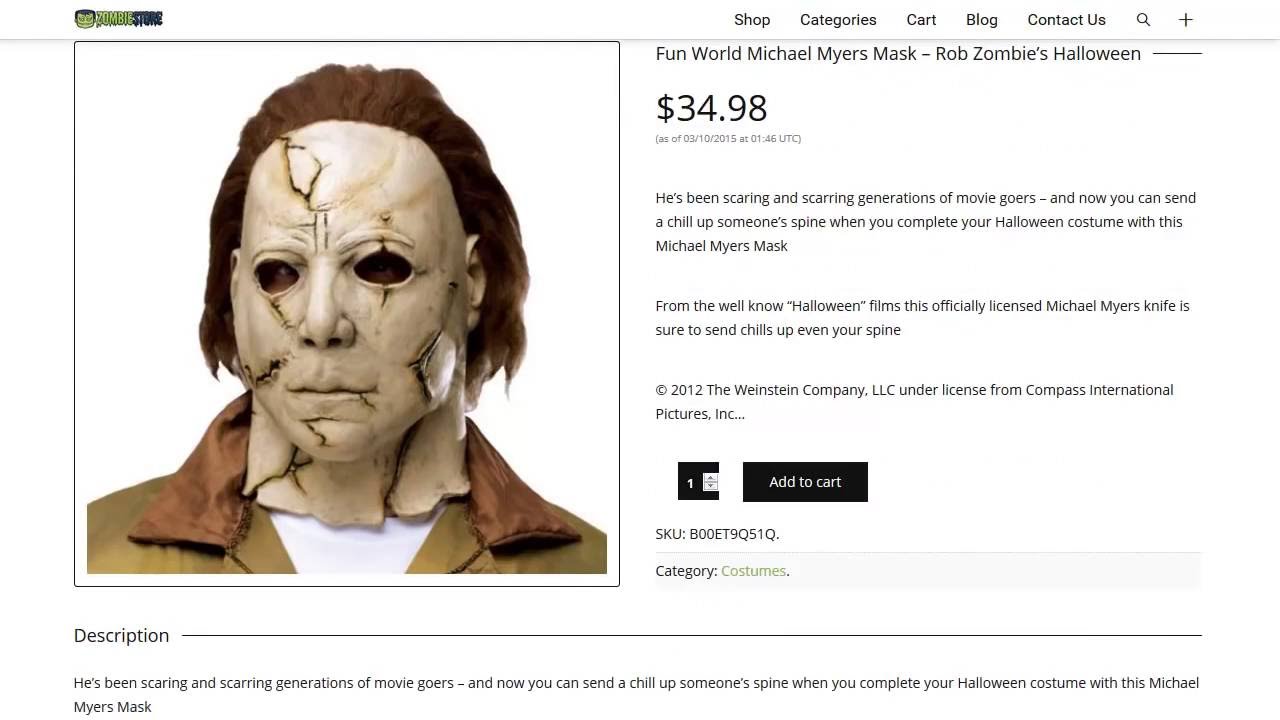Select the product title heading
Screen dimensions: 1280x720
(898, 53)
